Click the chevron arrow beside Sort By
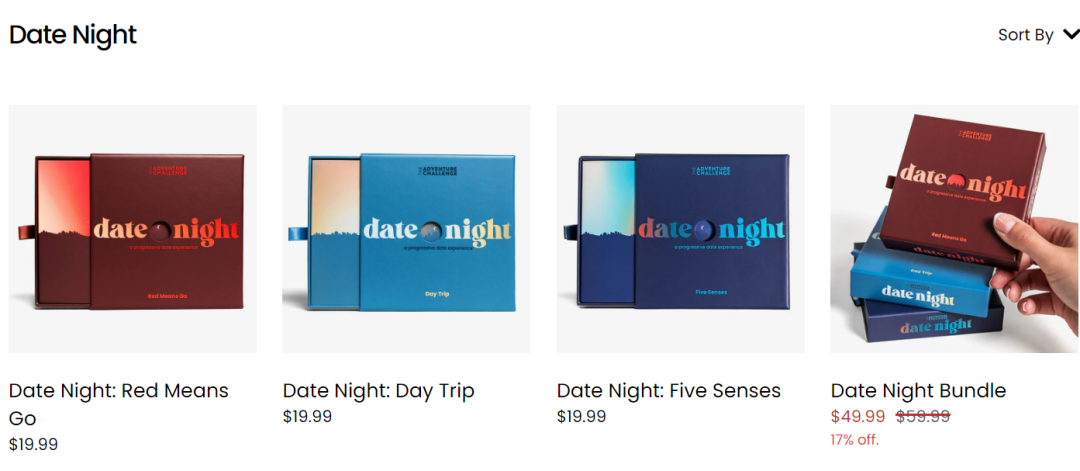Screen dimensions: 1080x471 point(1071,35)
